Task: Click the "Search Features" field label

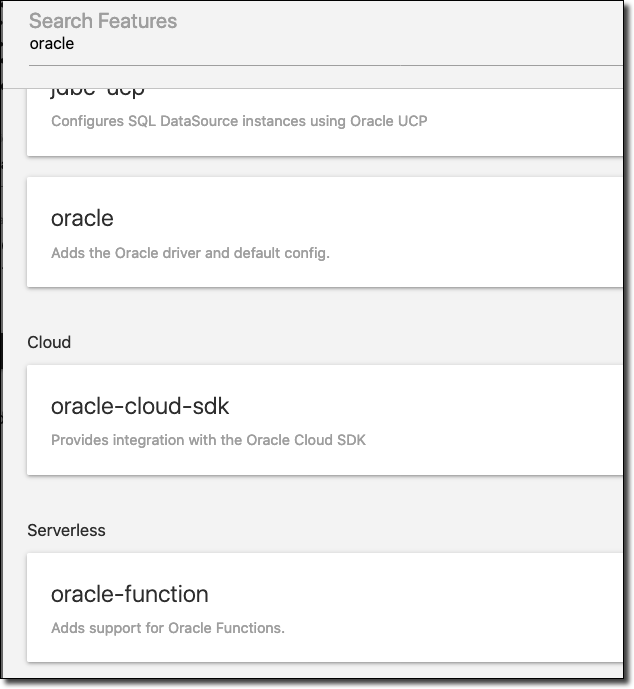Action: point(103,21)
